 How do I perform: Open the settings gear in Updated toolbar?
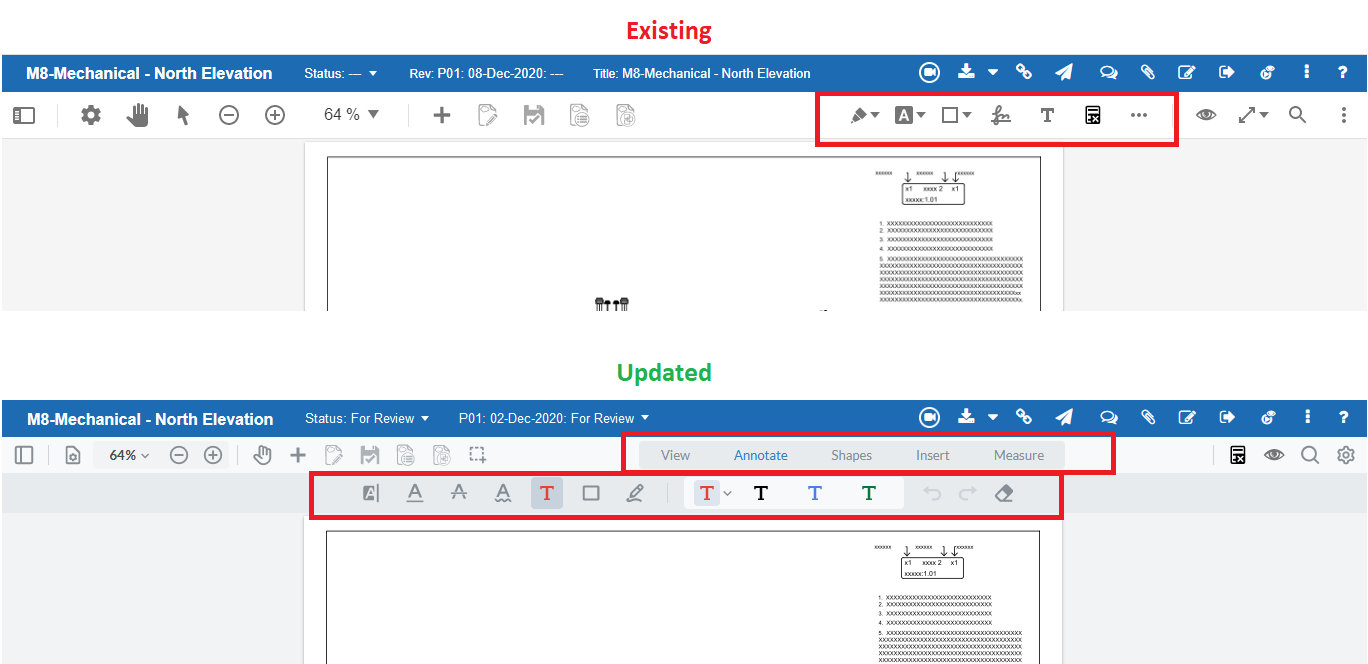(x=1346, y=455)
